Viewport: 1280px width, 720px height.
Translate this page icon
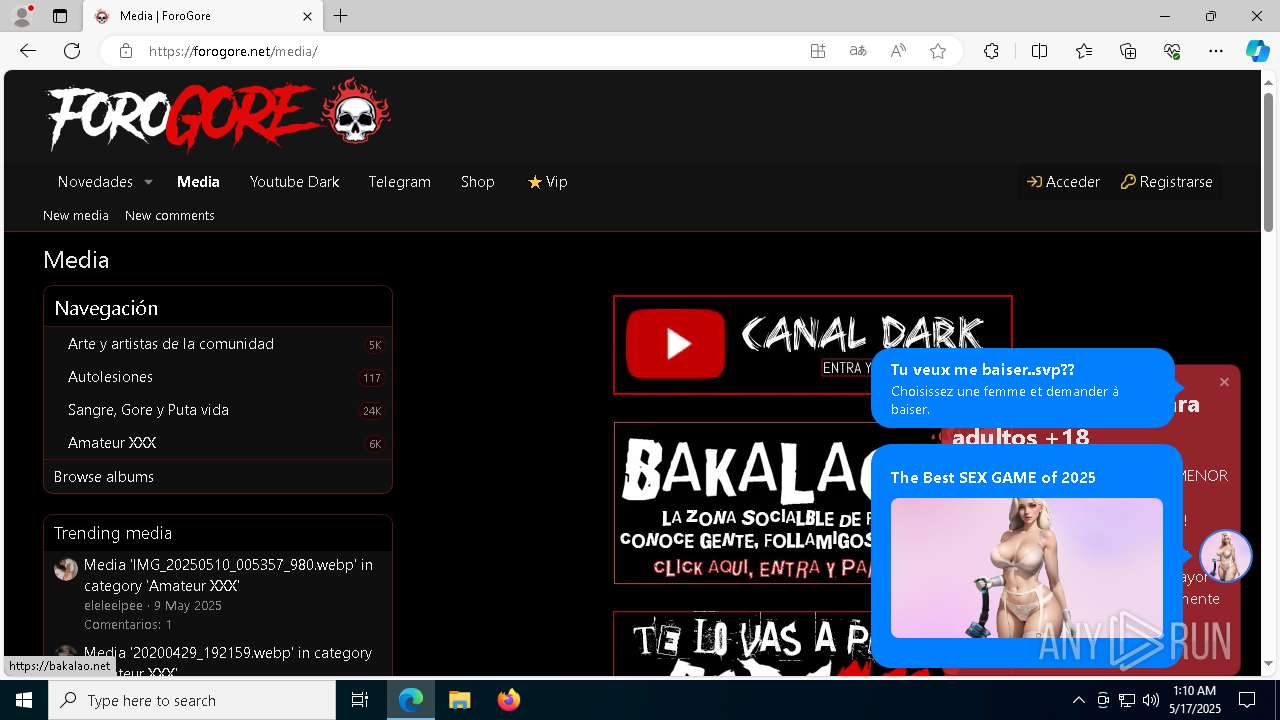858,51
